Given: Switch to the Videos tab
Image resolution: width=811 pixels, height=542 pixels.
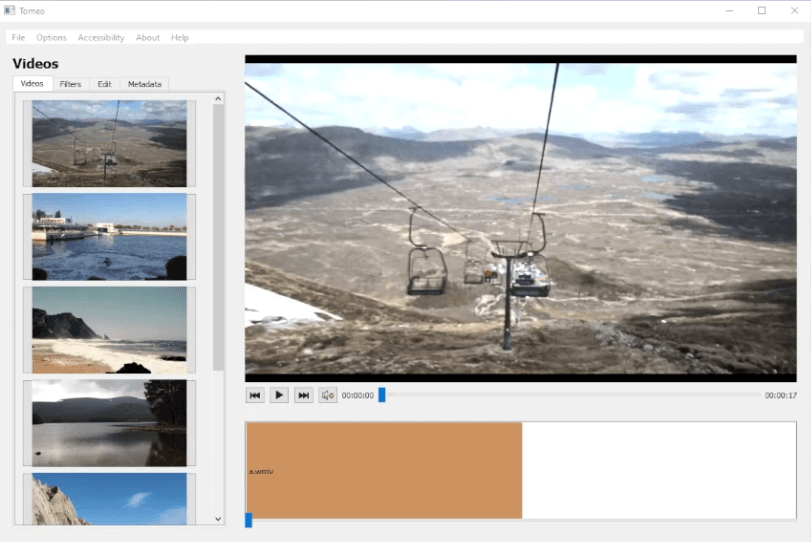Looking at the screenshot, I should (x=32, y=84).
